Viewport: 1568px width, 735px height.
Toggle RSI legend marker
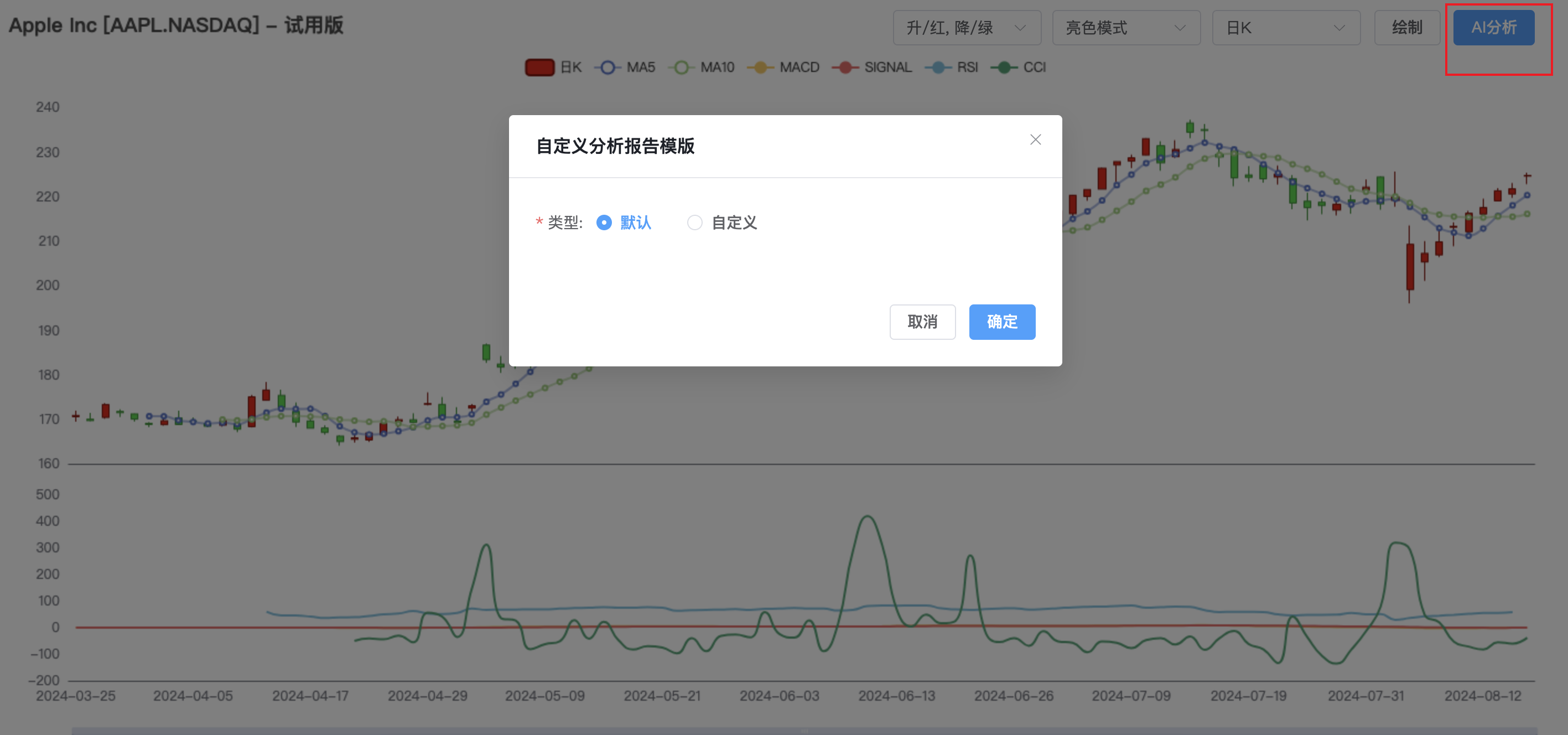(x=938, y=68)
